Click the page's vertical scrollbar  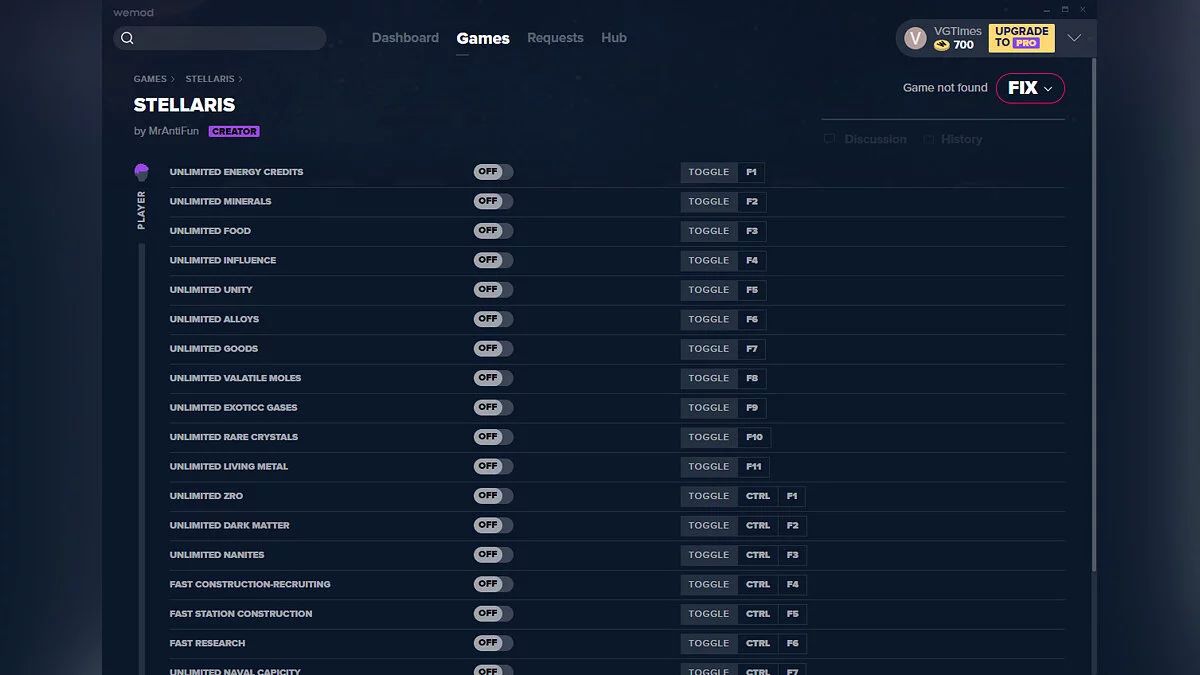point(1094,300)
